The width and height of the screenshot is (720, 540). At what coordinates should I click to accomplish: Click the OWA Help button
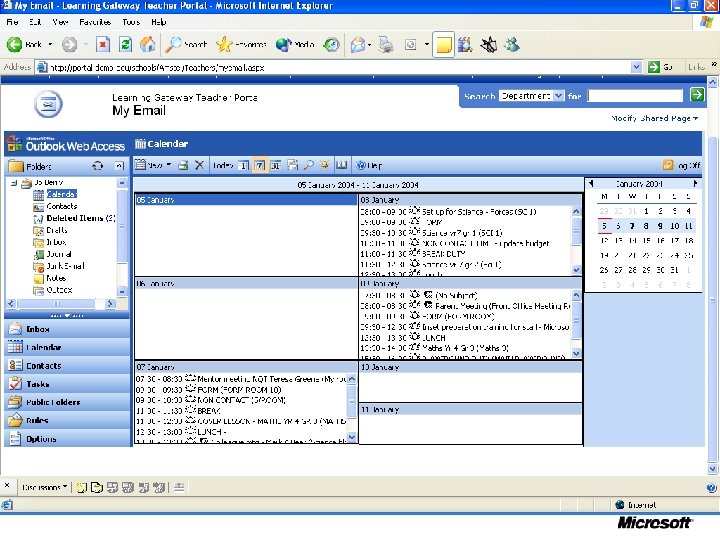point(369,165)
